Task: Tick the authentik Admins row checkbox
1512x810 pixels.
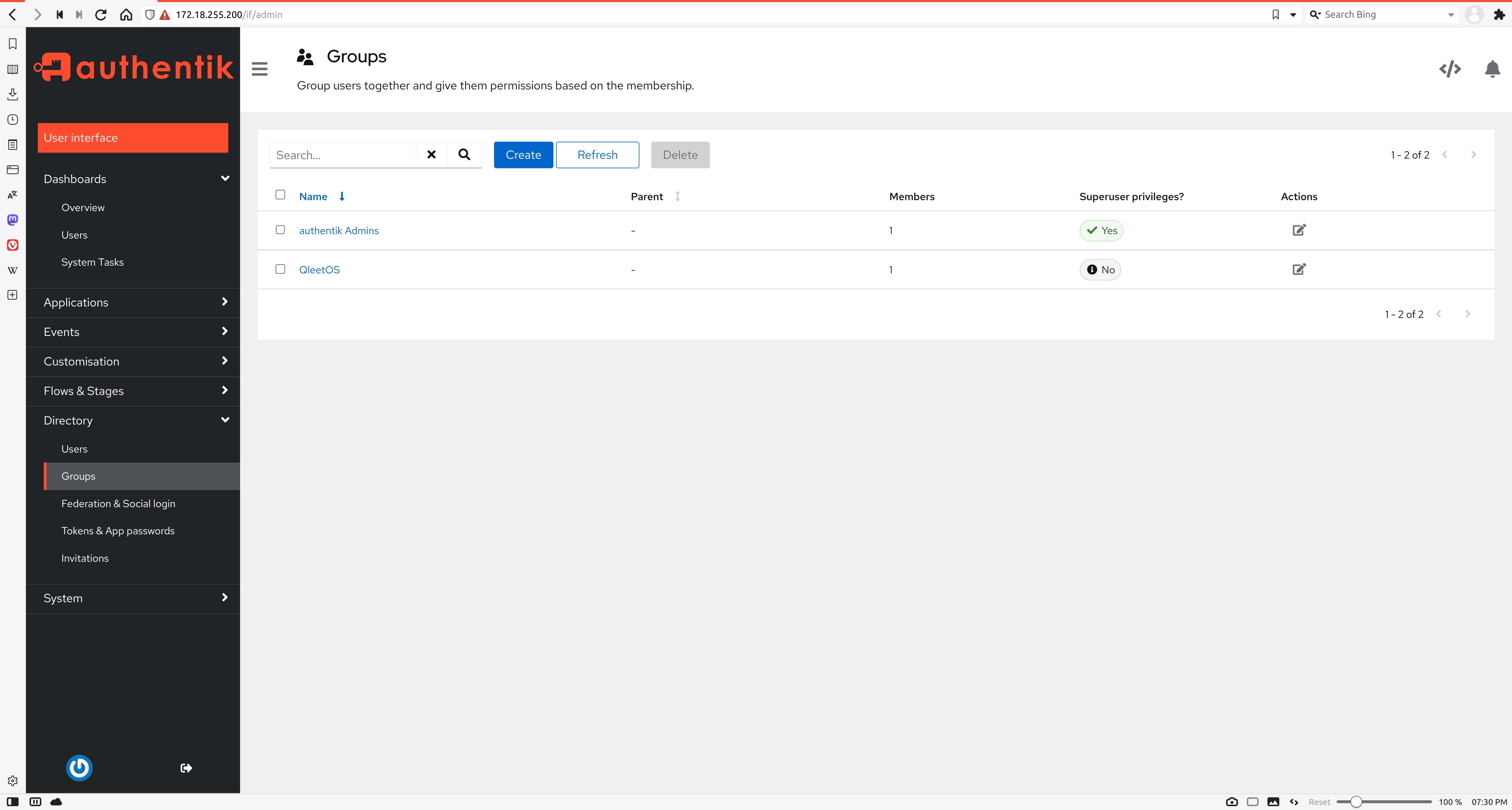Action: click(x=280, y=230)
